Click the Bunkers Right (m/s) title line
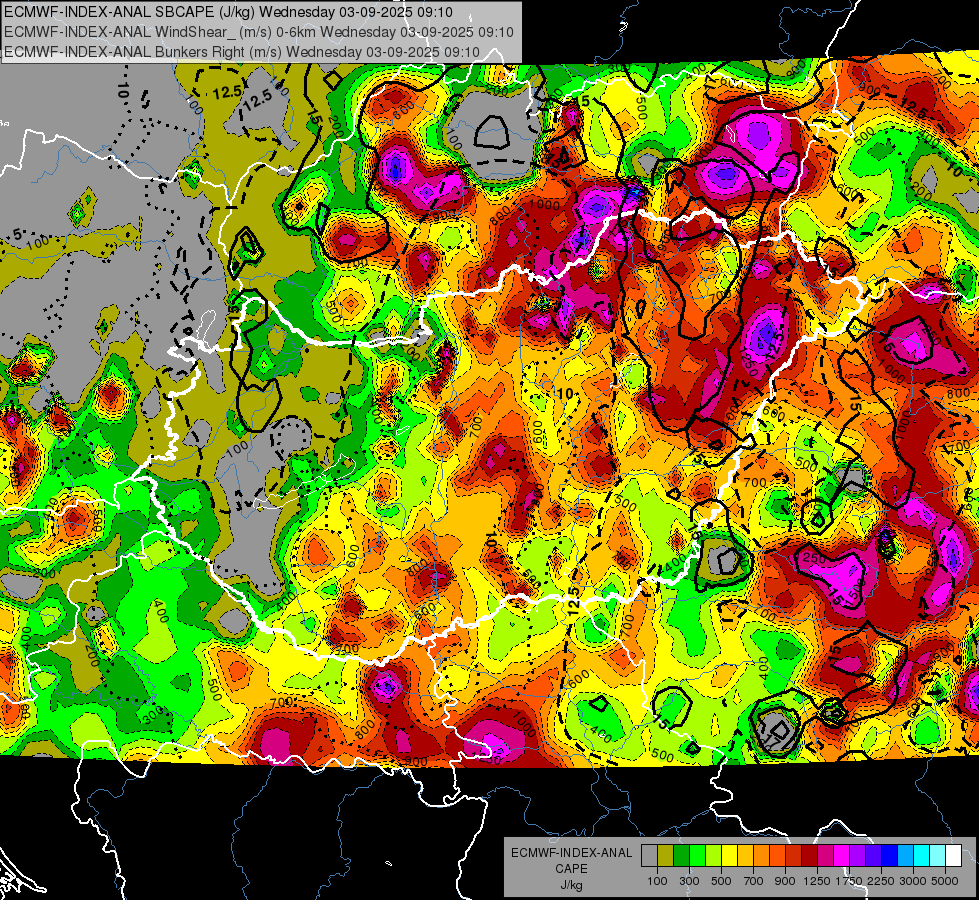The image size is (979, 900). pos(242,52)
